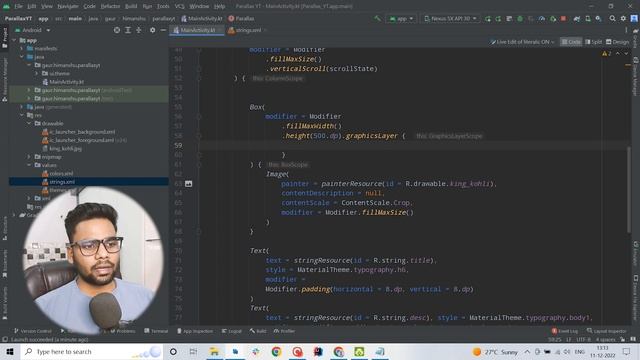Open Task View on taskbar
This screenshot has width=640, height=360.
193,351
